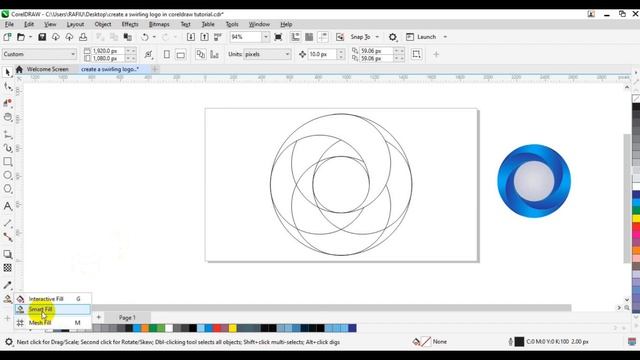Image resolution: width=640 pixels, height=360 pixels.
Task: Toggle Show guidelines button
Action: click(323, 37)
